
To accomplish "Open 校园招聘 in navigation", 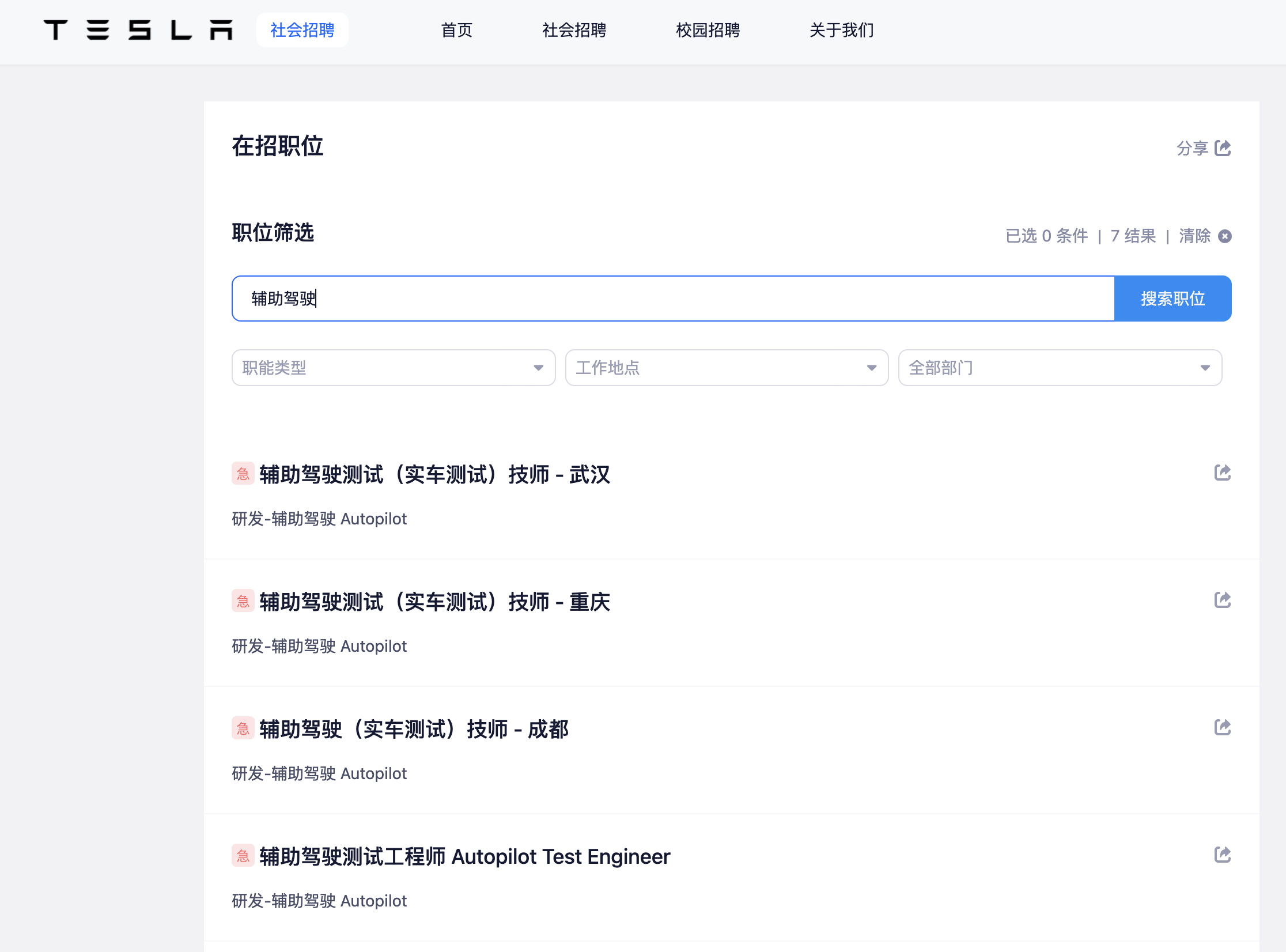I will [x=708, y=30].
